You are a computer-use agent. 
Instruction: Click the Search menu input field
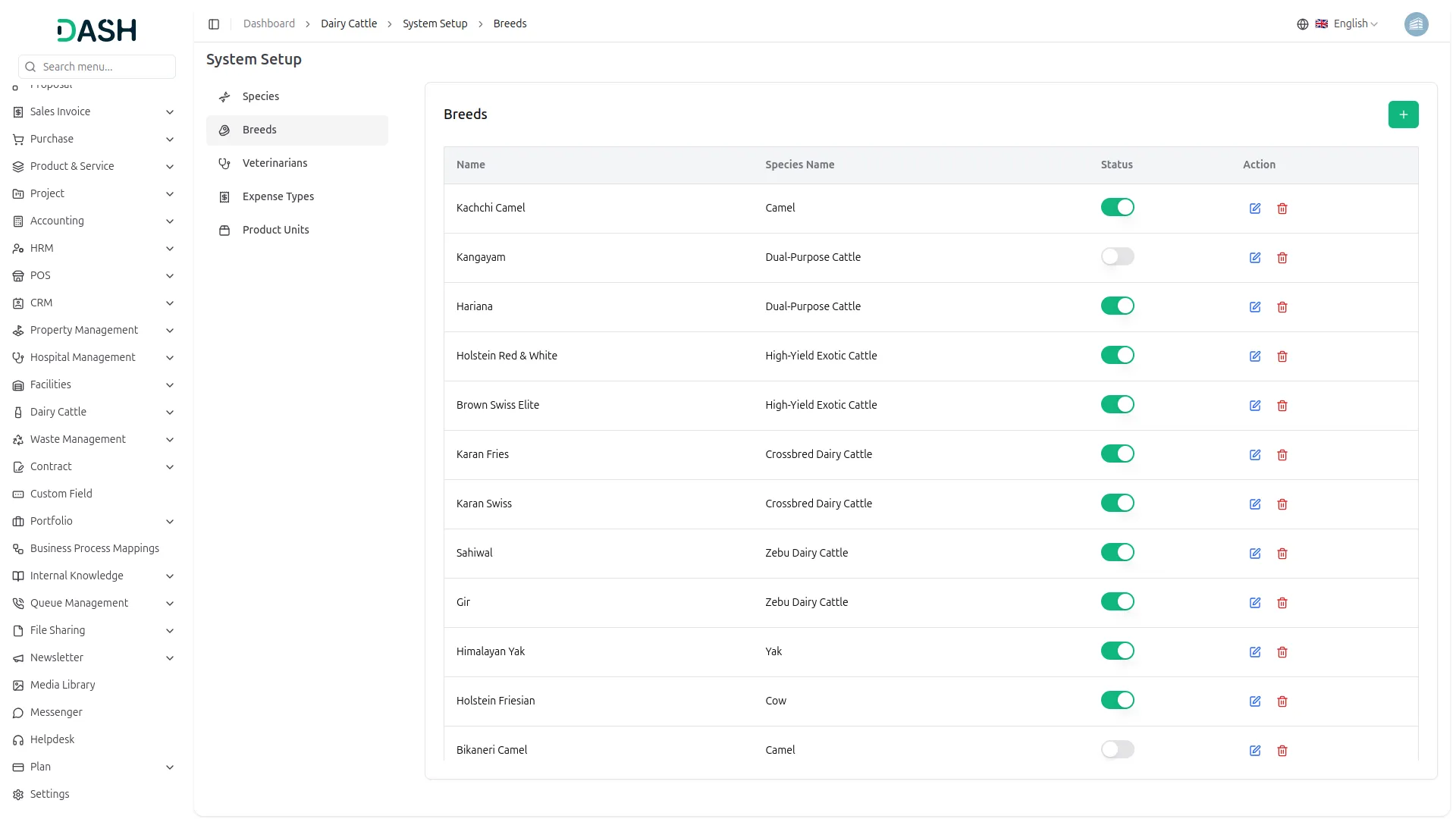pyautogui.click(x=105, y=67)
